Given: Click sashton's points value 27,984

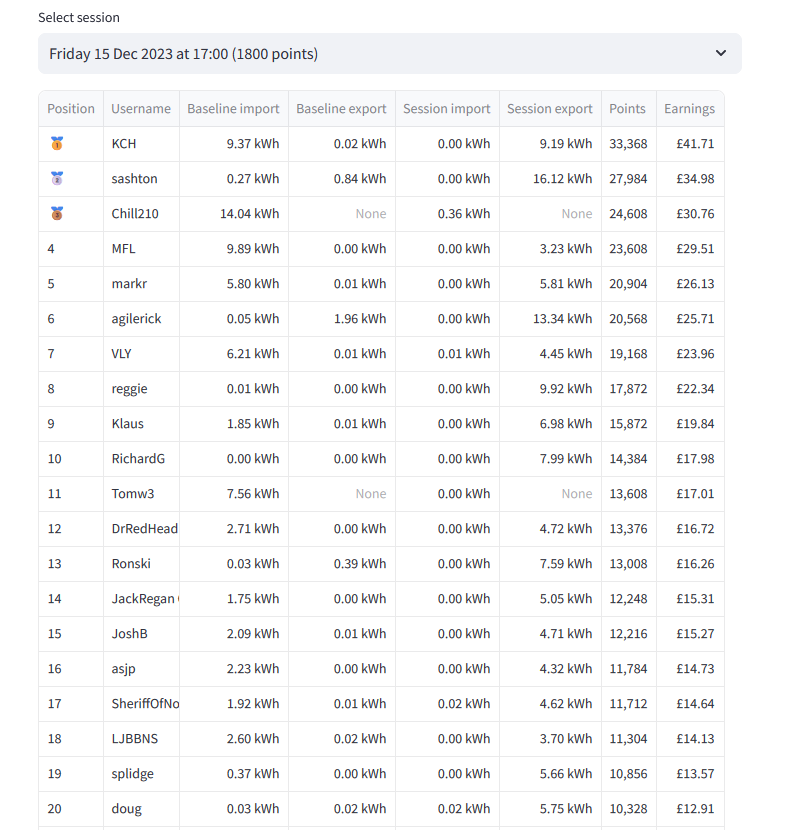Looking at the screenshot, I should [x=628, y=178].
